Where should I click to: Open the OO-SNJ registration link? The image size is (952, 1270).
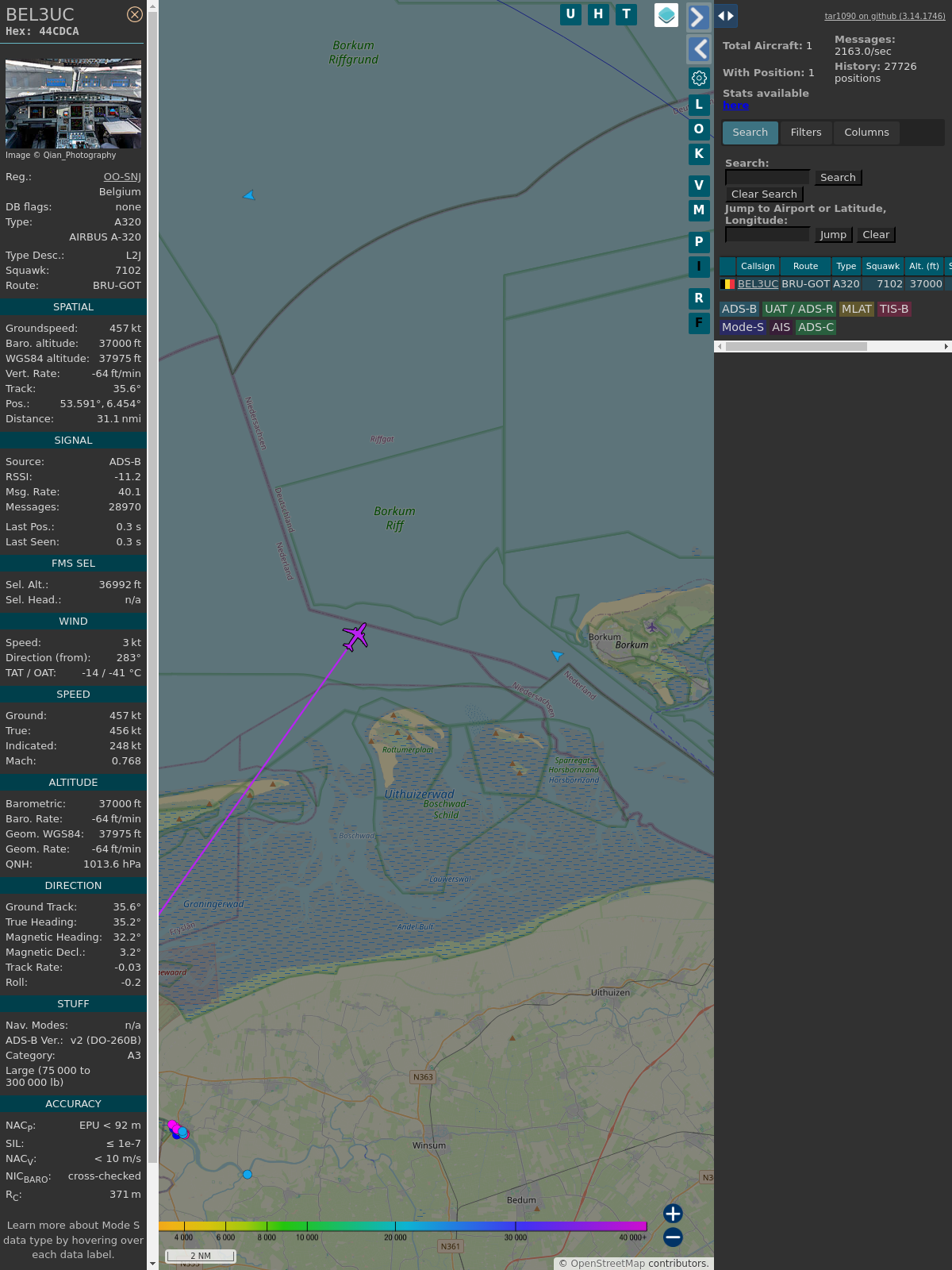click(122, 177)
